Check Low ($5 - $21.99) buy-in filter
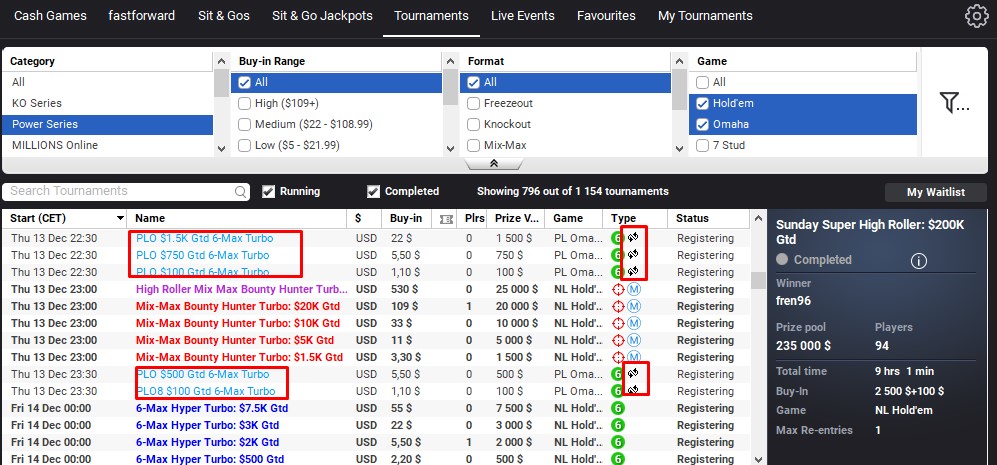Viewport: 997px width, 465px height. tap(244, 145)
